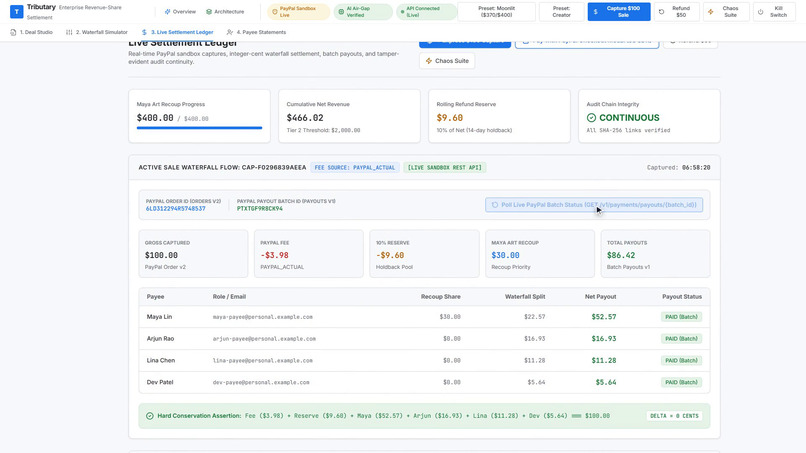
Task: Click Maya Lin's PAID (Batch) status badge
Action: click(x=681, y=317)
